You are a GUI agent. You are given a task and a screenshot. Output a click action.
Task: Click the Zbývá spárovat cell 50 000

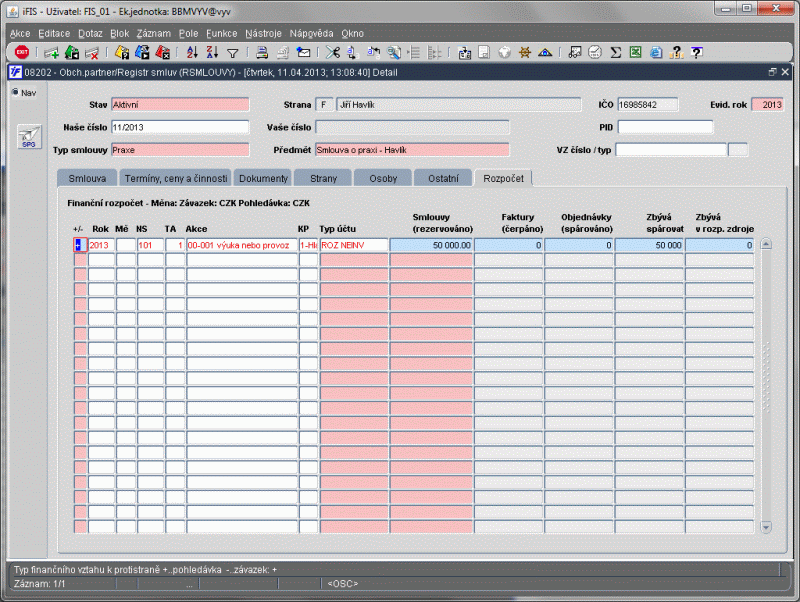[649, 245]
